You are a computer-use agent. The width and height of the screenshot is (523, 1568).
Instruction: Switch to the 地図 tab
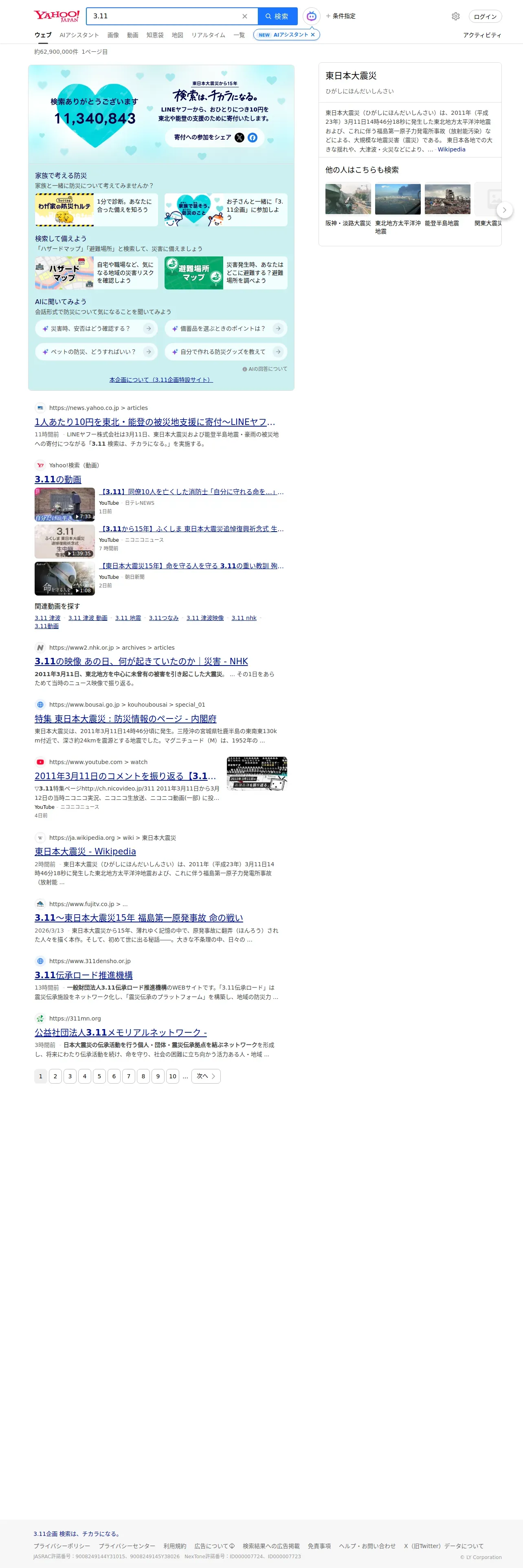point(177,35)
